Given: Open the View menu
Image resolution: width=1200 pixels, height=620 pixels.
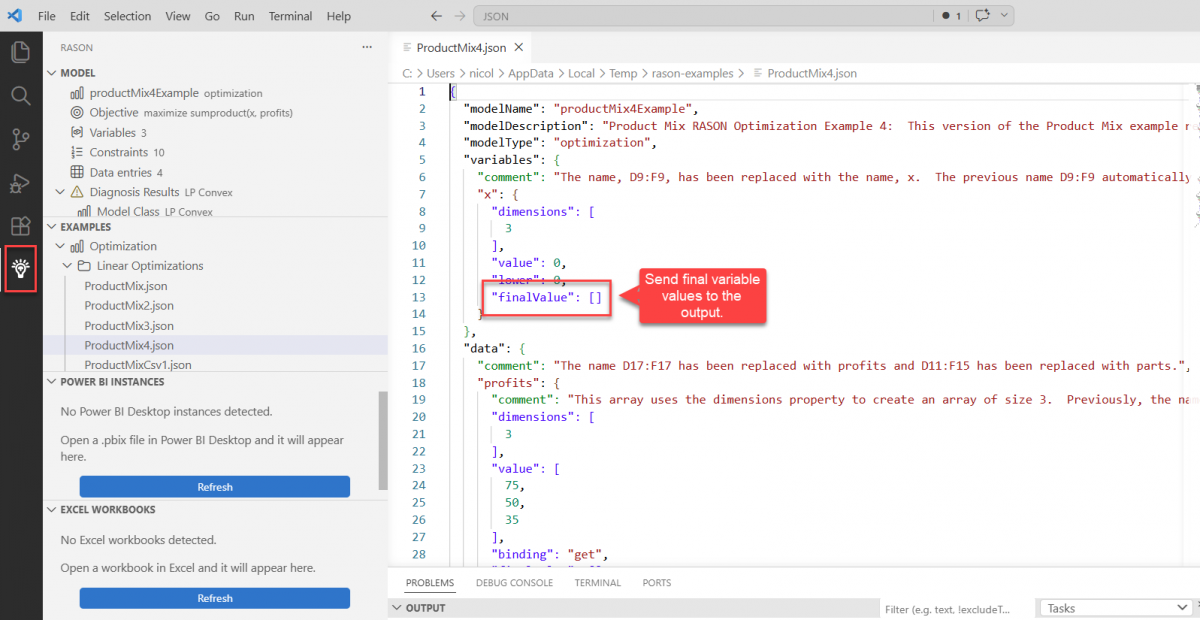Looking at the screenshot, I should [x=178, y=16].
